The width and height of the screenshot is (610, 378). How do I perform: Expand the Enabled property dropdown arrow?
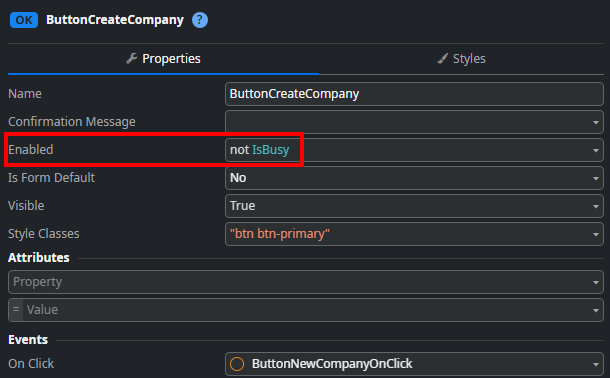tap(596, 150)
